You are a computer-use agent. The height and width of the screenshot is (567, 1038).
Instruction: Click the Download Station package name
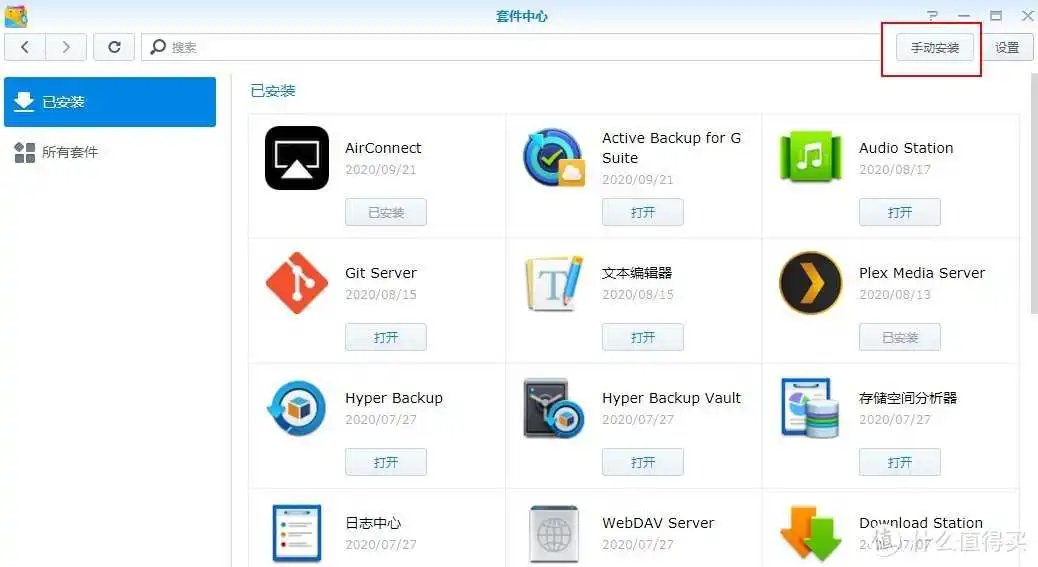(x=921, y=523)
